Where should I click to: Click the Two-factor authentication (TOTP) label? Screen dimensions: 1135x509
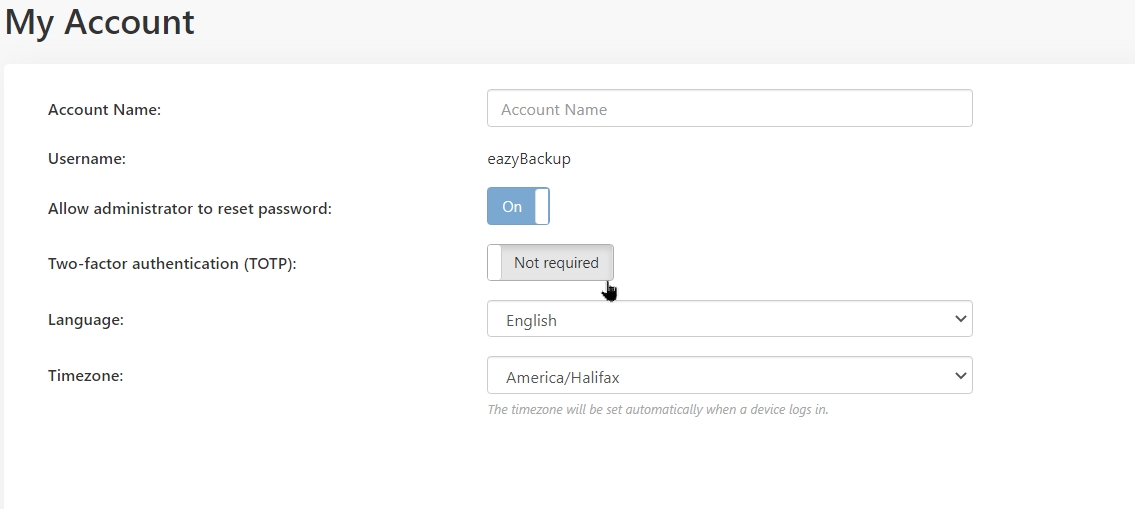(x=172, y=264)
